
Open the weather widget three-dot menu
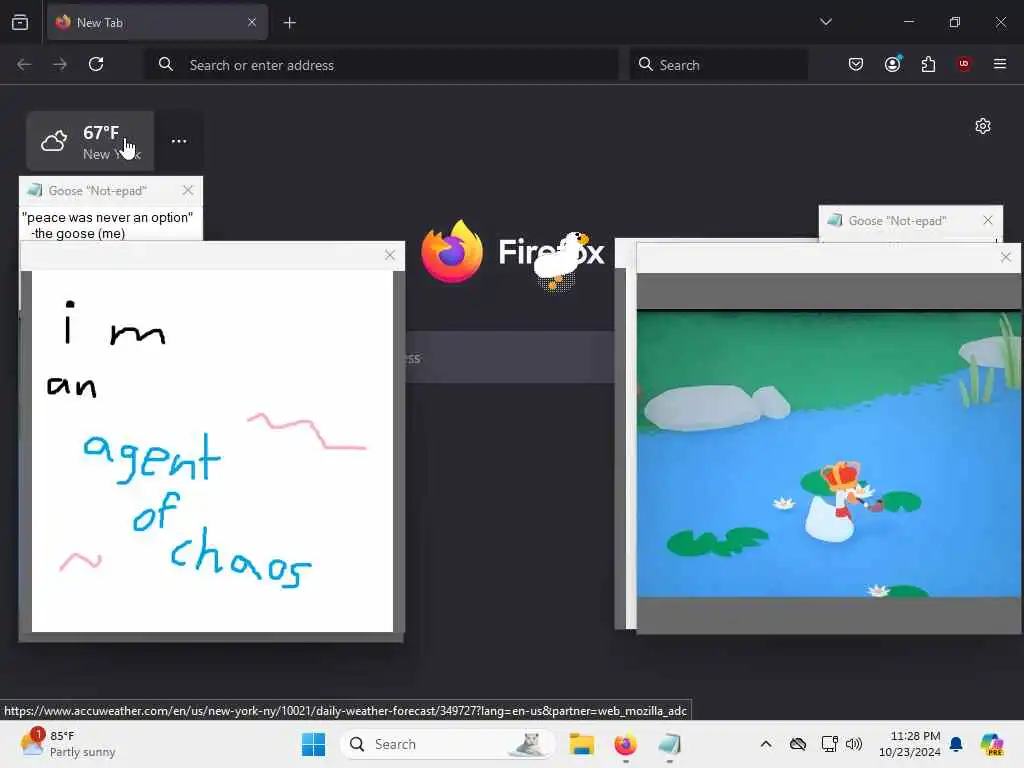coord(179,141)
